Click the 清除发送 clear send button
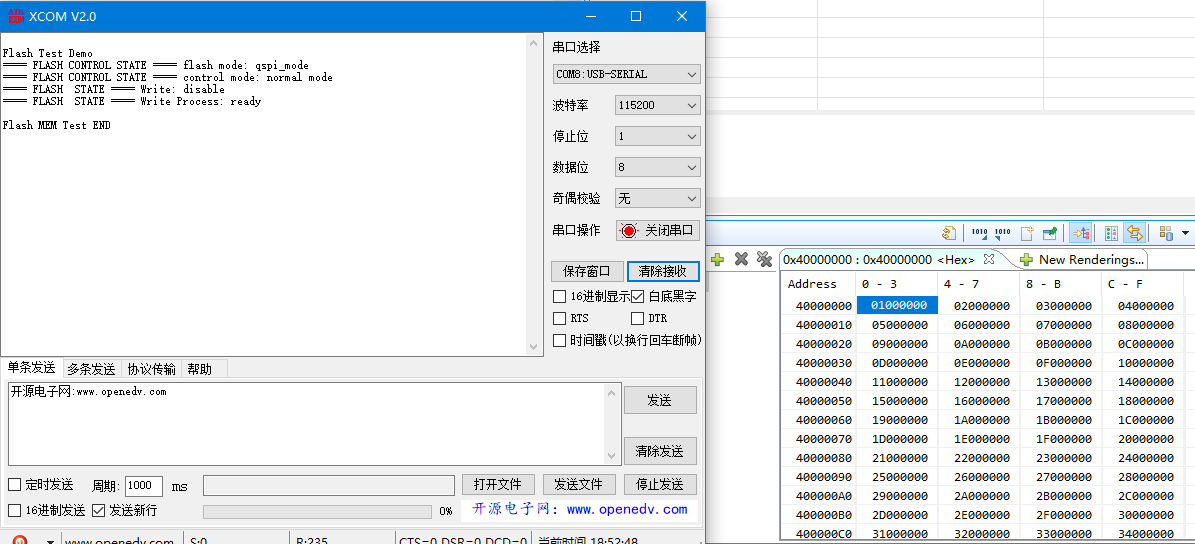 tap(660, 451)
